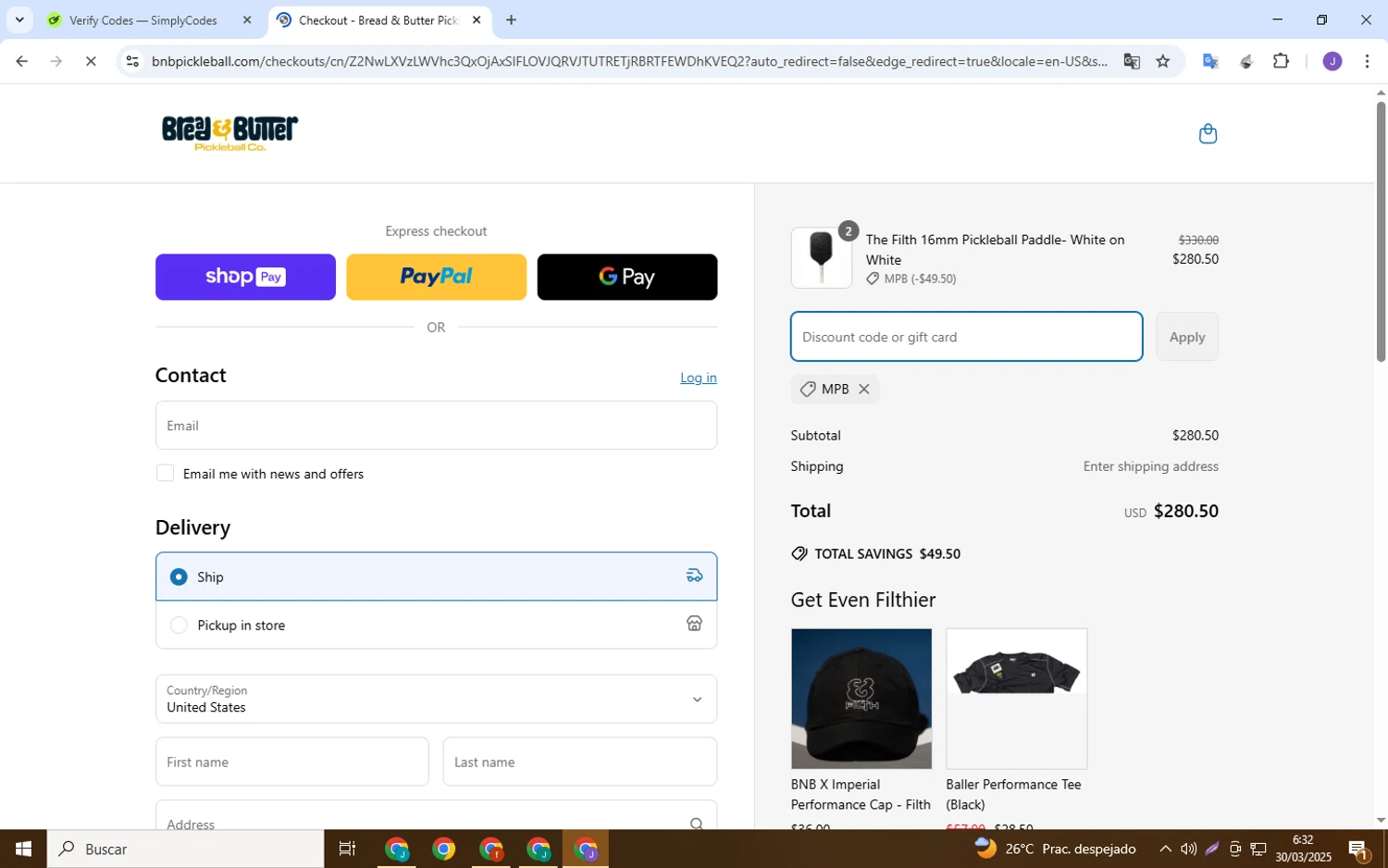Open the paddle product thumbnail
Viewport: 1388px width, 868px height.
pos(821,258)
